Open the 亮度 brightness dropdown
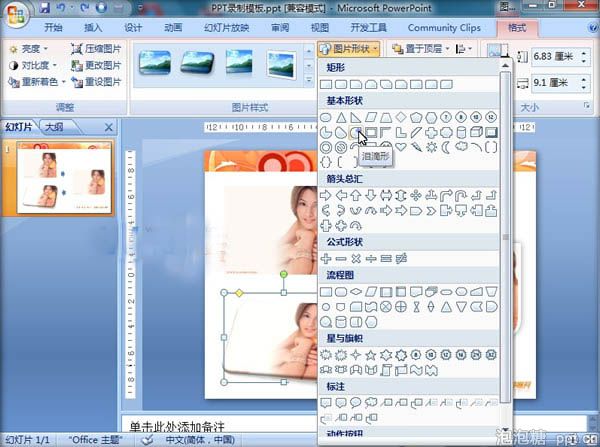The width and height of the screenshot is (600, 447). [29, 49]
